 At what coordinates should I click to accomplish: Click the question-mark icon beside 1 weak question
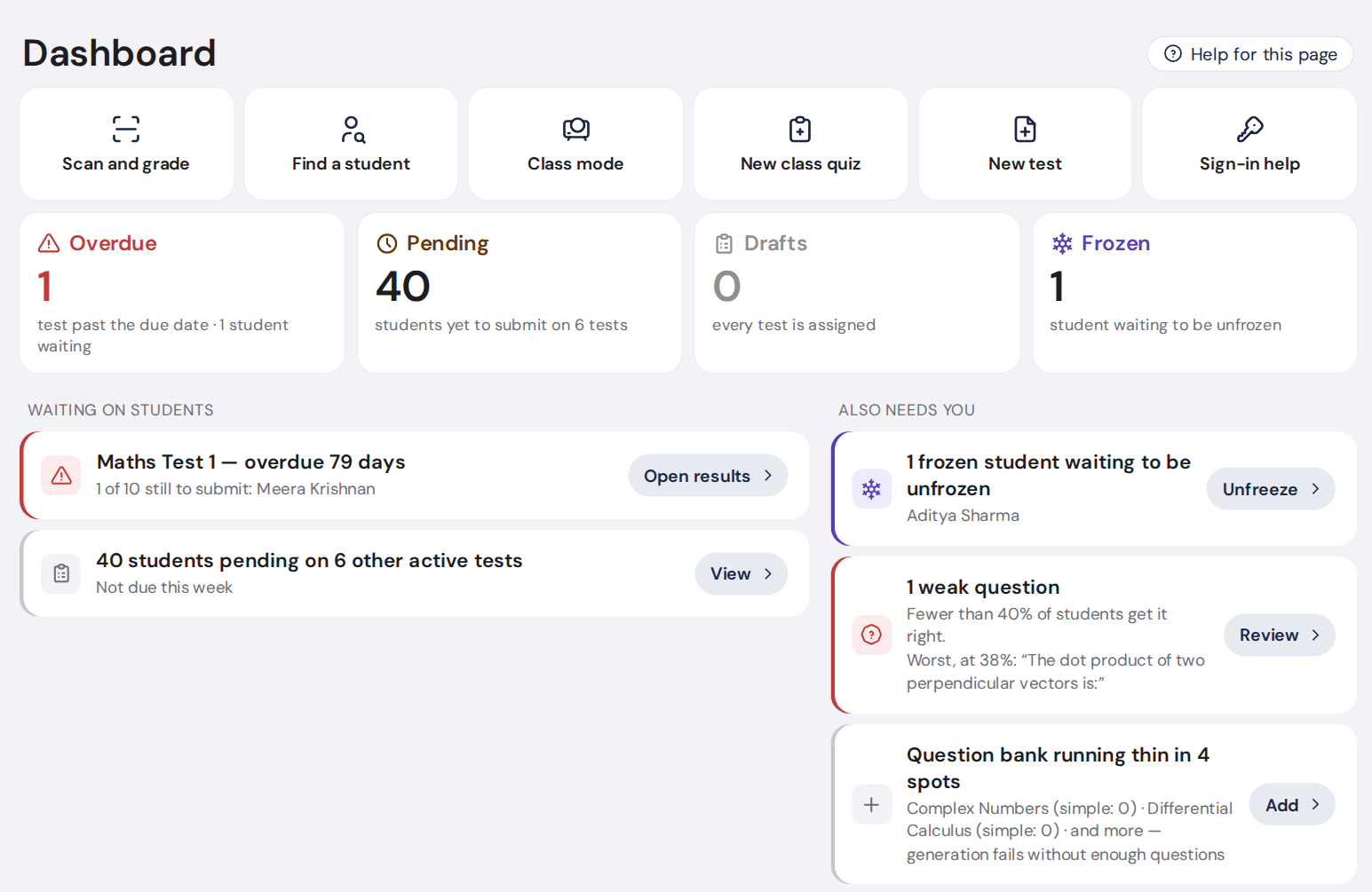pos(872,635)
